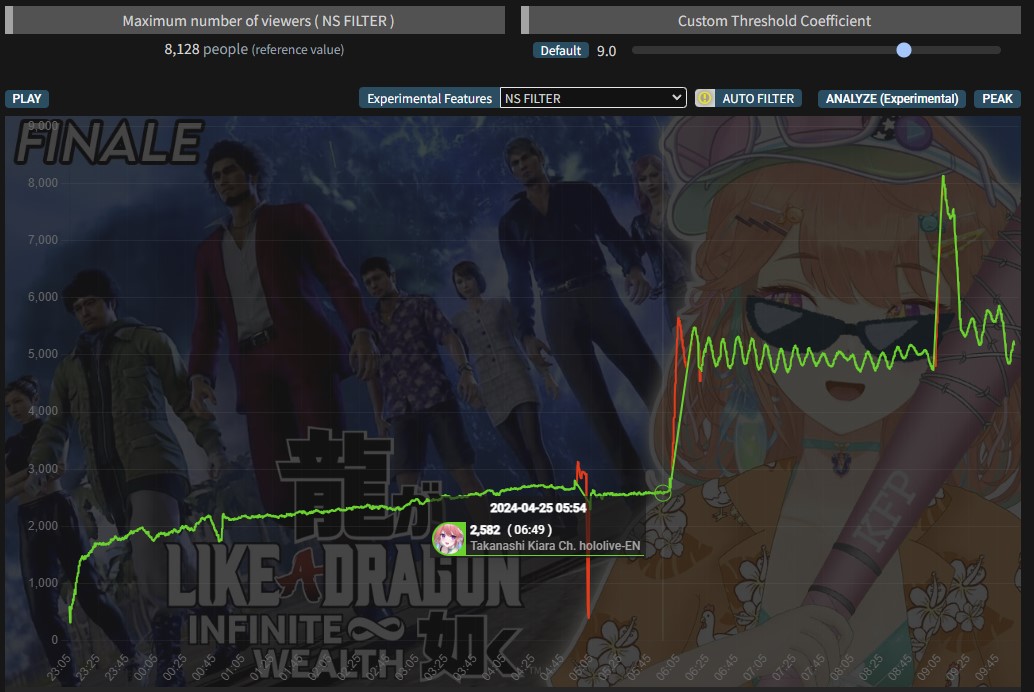Click the Custom Threshold Coefficient slider track
1034x692 pixels.
point(816,50)
